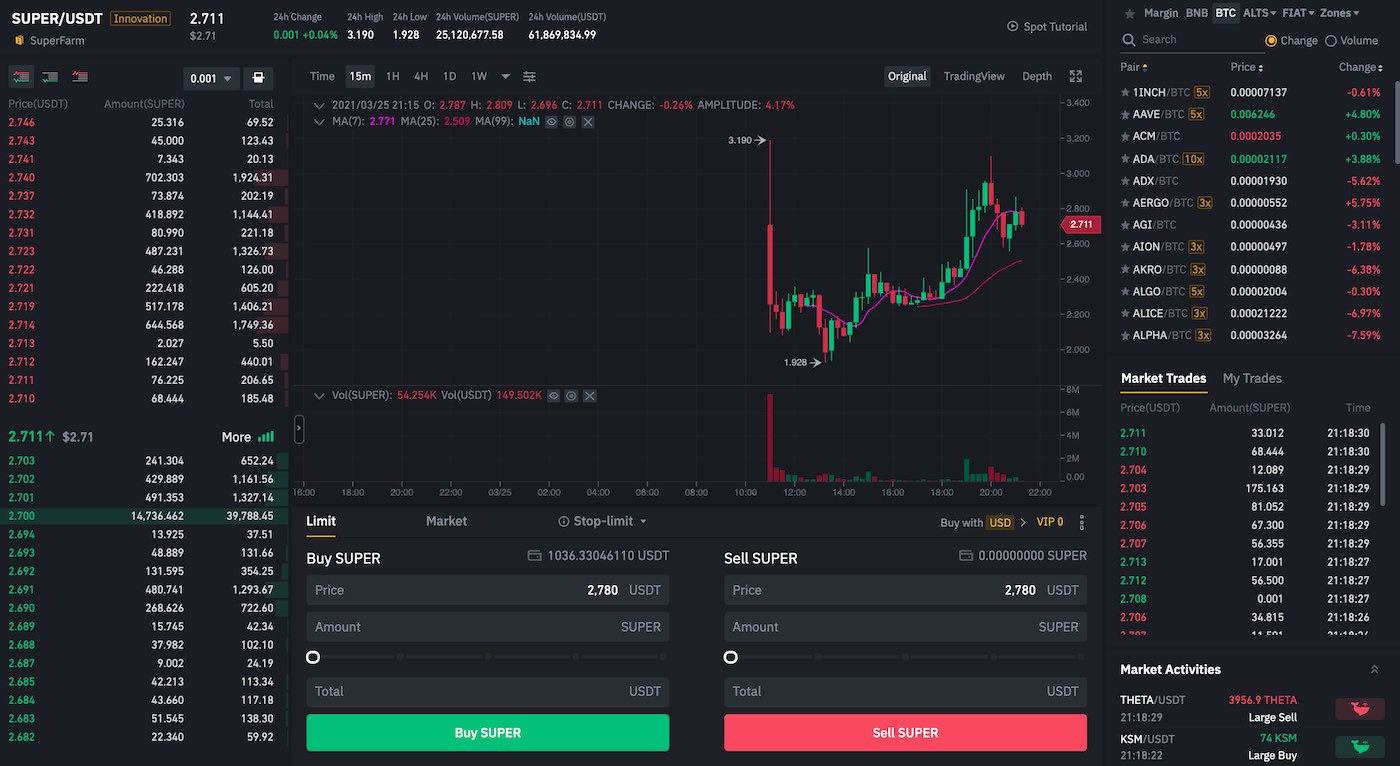The image size is (1400, 766).
Task: Open the Spot Tutorial link
Action: 1046,27
